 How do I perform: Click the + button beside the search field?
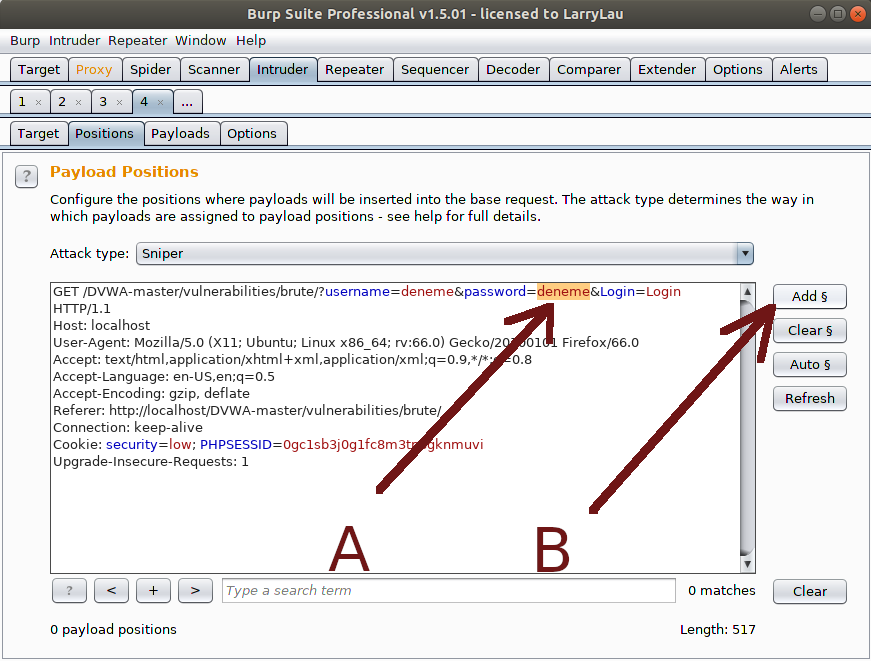(x=153, y=591)
